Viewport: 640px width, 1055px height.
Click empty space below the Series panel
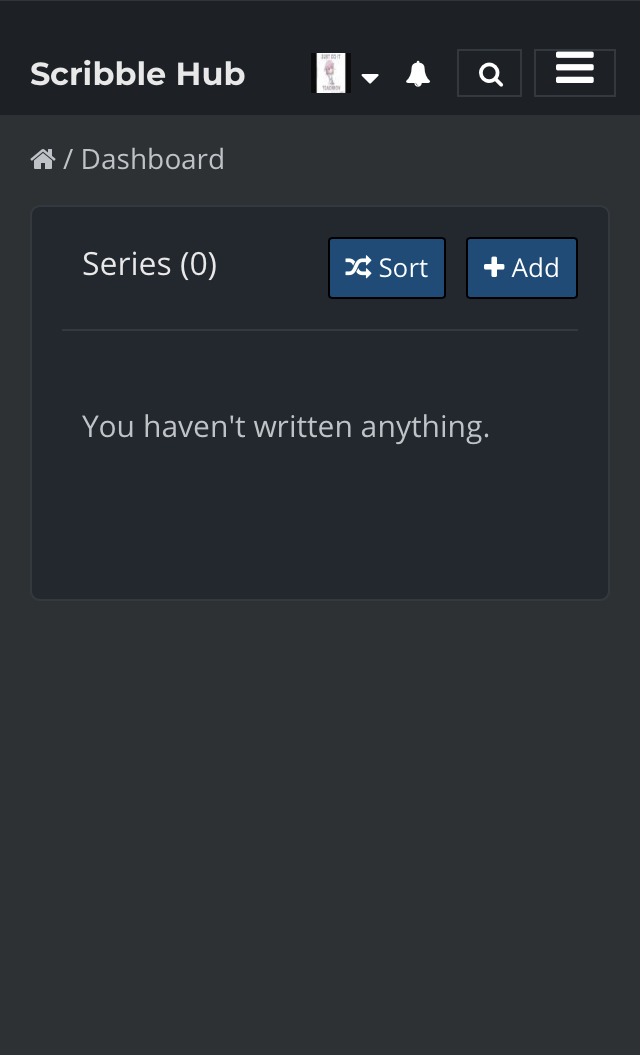click(x=320, y=800)
